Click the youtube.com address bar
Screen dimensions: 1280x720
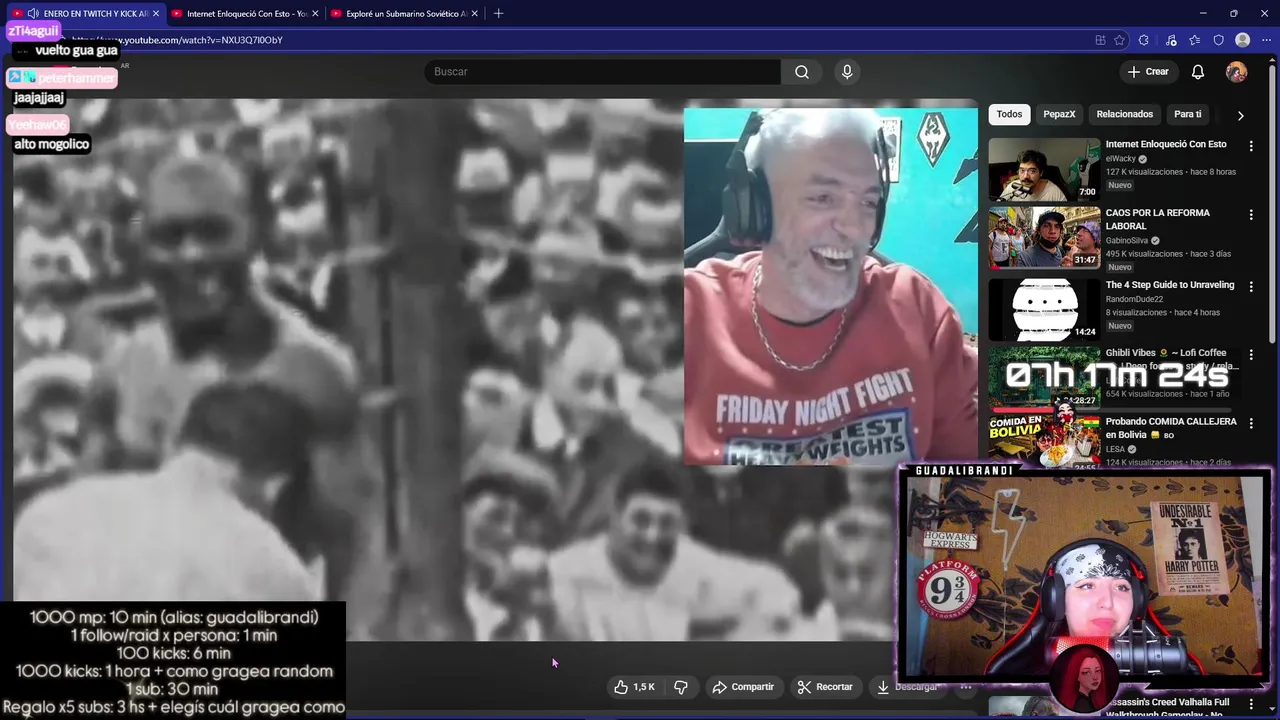[x=580, y=40]
